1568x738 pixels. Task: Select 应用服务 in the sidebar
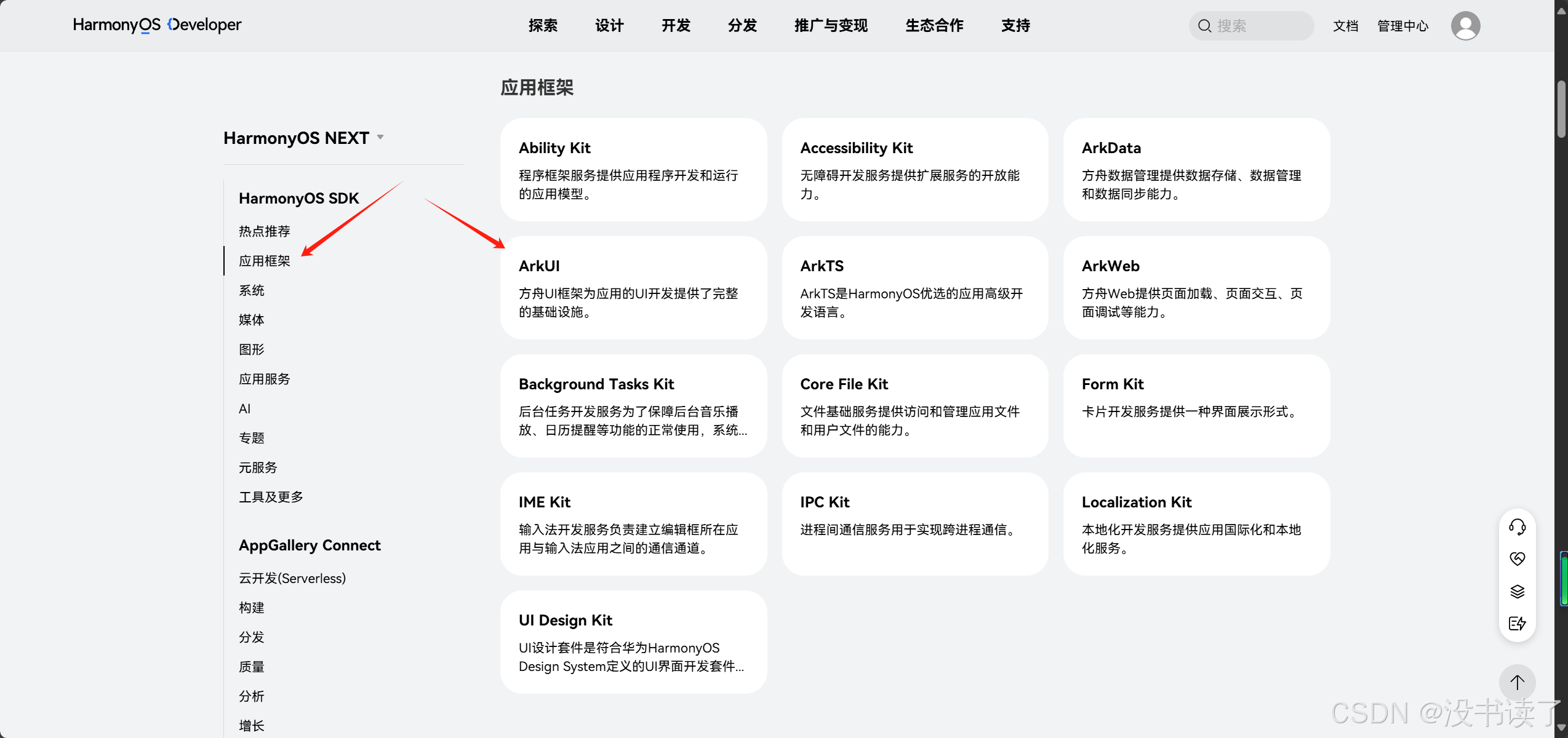click(x=264, y=379)
